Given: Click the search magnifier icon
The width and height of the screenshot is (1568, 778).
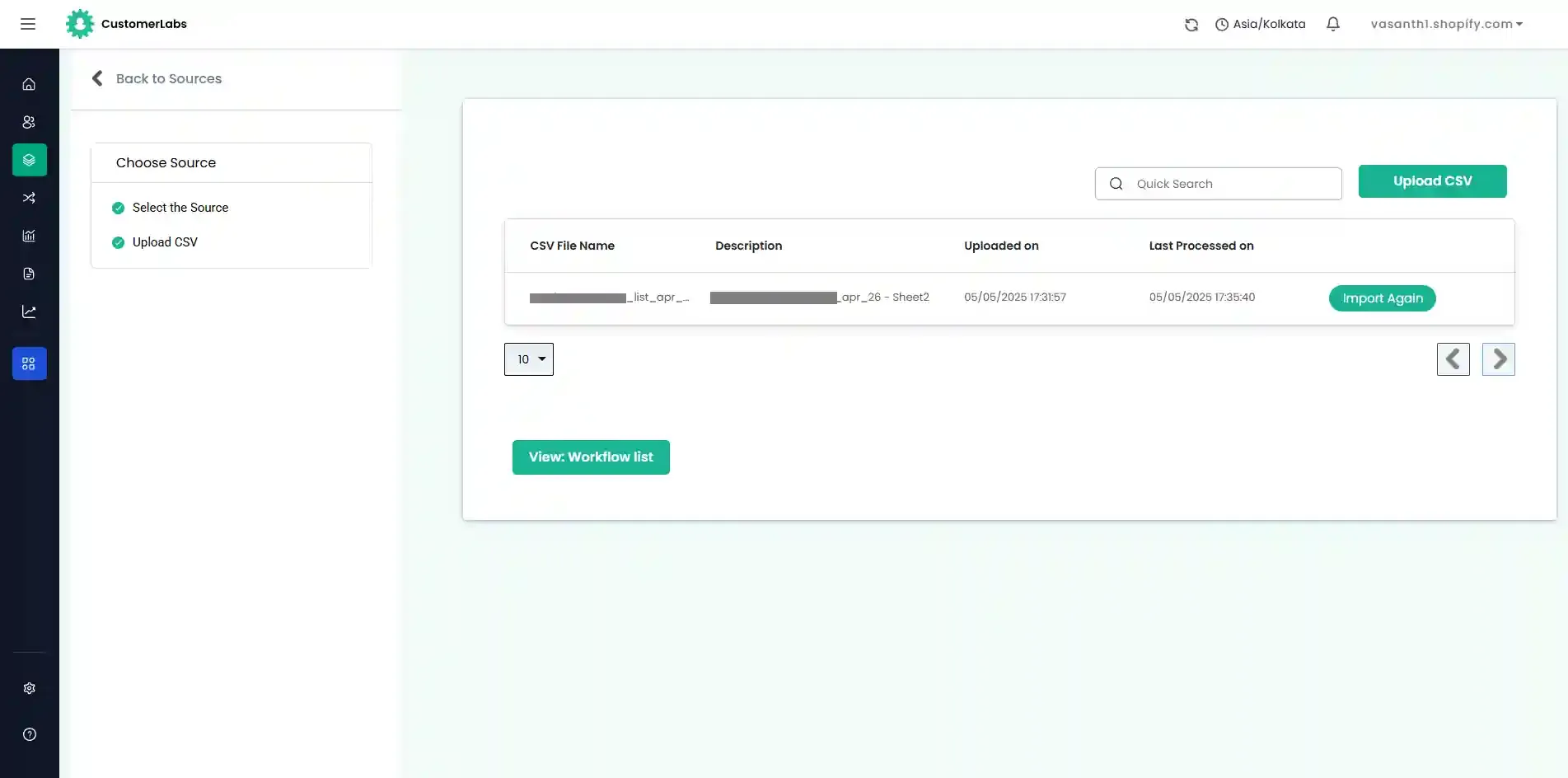Looking at the screenshot, I should pos(1116,184).
